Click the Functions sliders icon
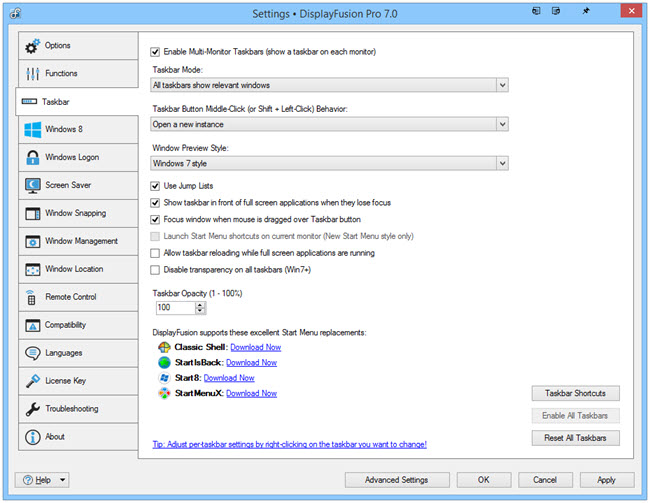The width and height of the screenshot is (650, 503). click(x=32, y=74)
